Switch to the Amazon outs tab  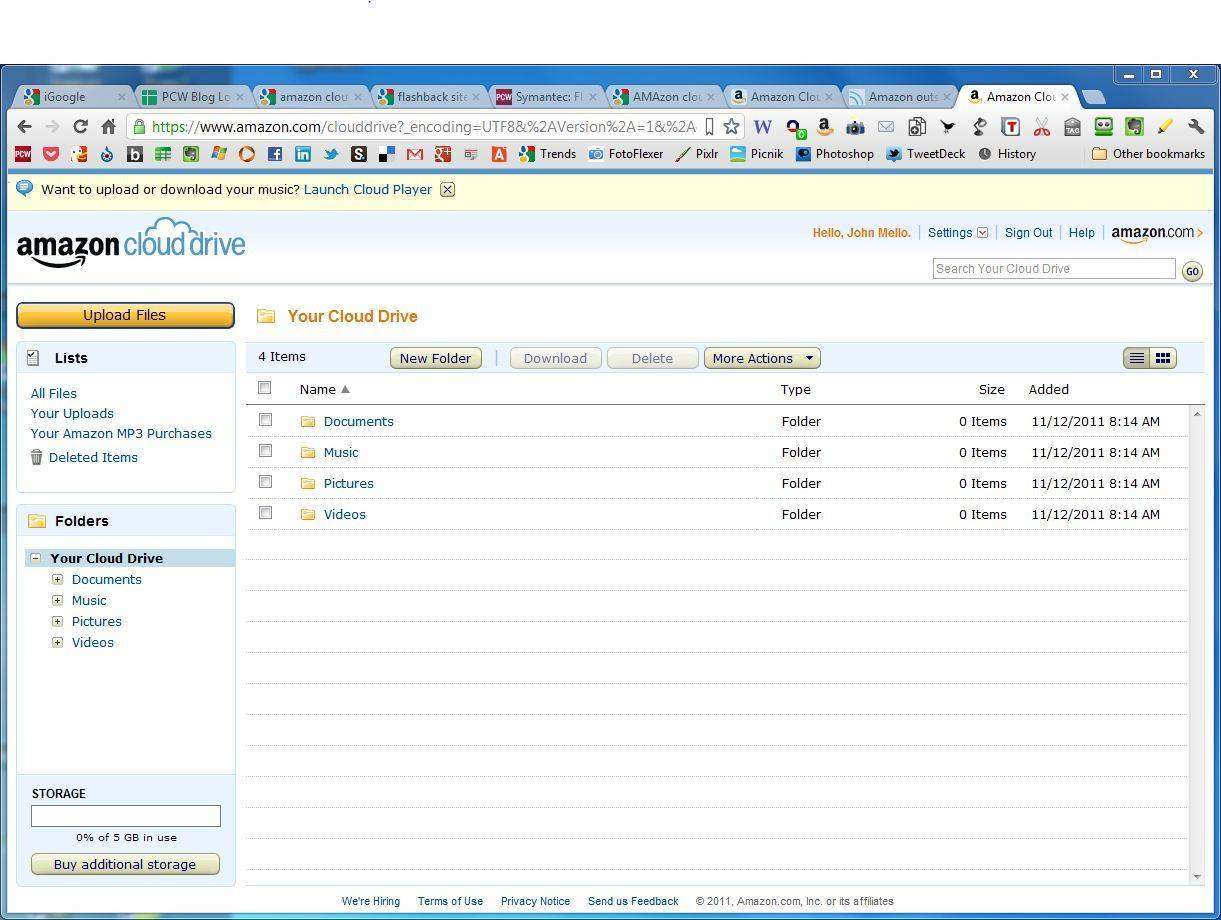click(x=901, y=97)
